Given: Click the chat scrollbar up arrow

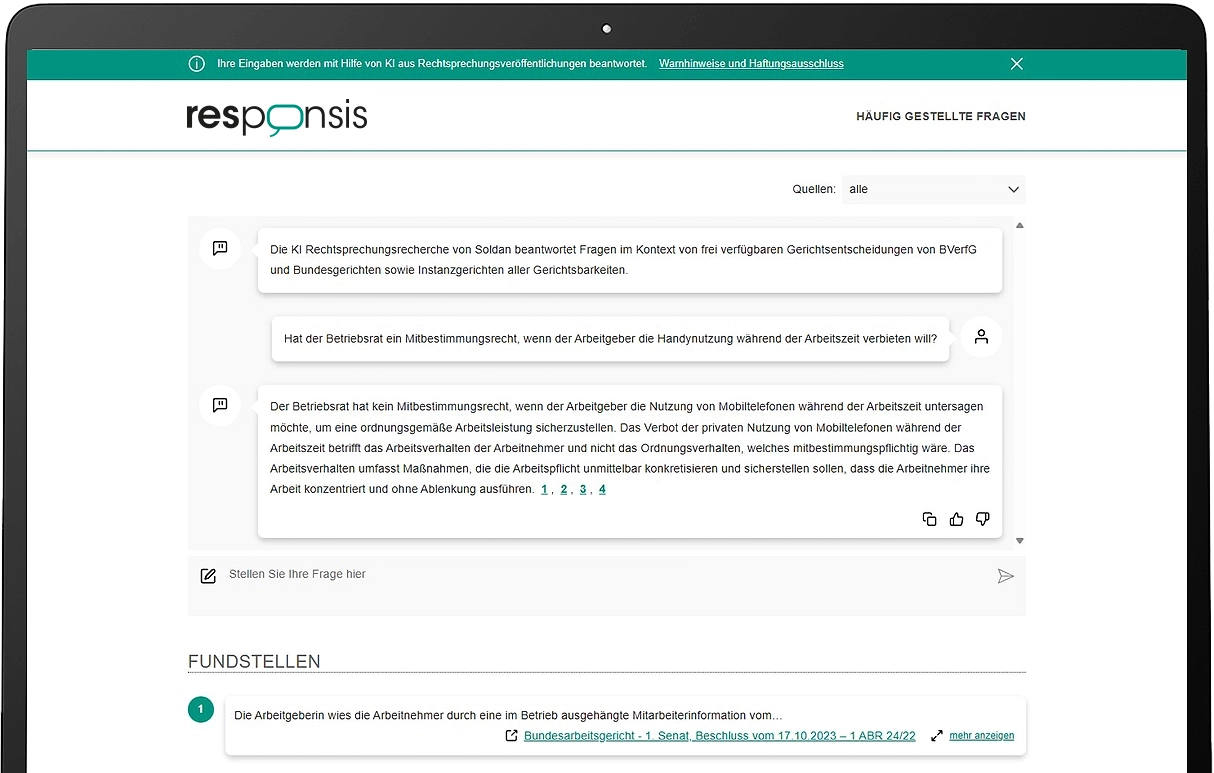Looking at the screenshot, I should 1019,225.
